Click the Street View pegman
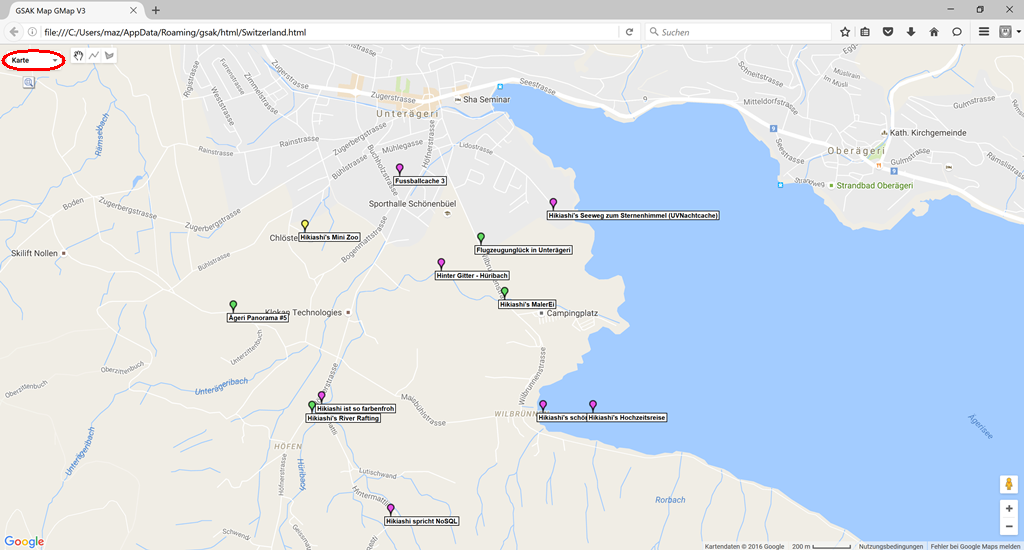This screenshot has height=550, width=1024. [1009, 484]
